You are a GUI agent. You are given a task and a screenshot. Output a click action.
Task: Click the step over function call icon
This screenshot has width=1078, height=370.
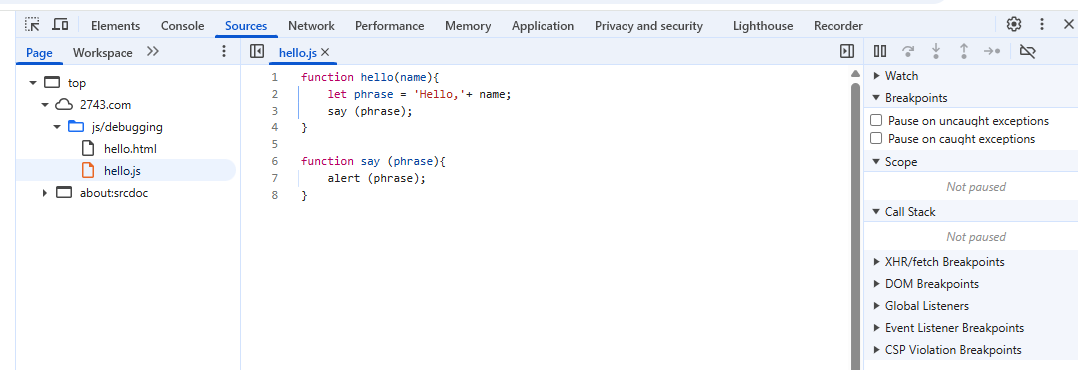[x=908, y=52]
